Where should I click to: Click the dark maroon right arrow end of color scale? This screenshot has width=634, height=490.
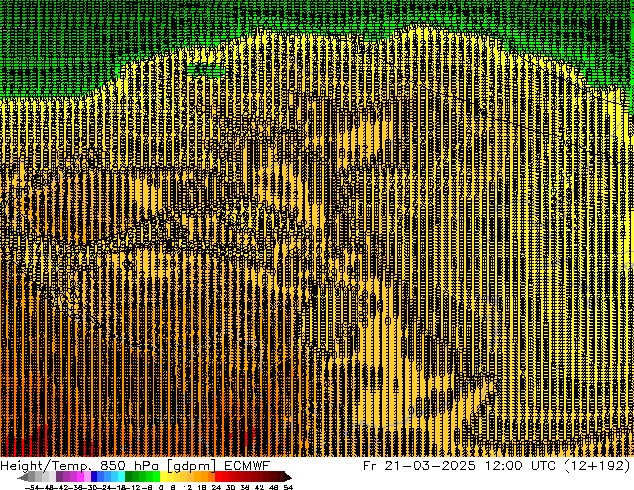(x=288, y=477)
